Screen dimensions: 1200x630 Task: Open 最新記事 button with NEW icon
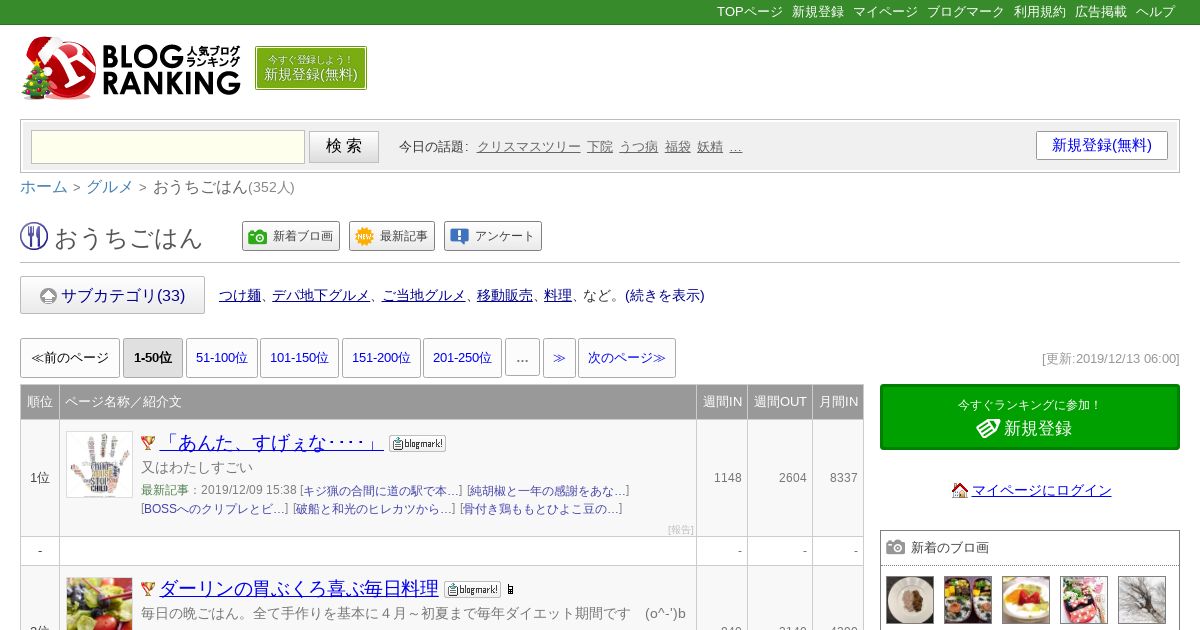point(392,236)
